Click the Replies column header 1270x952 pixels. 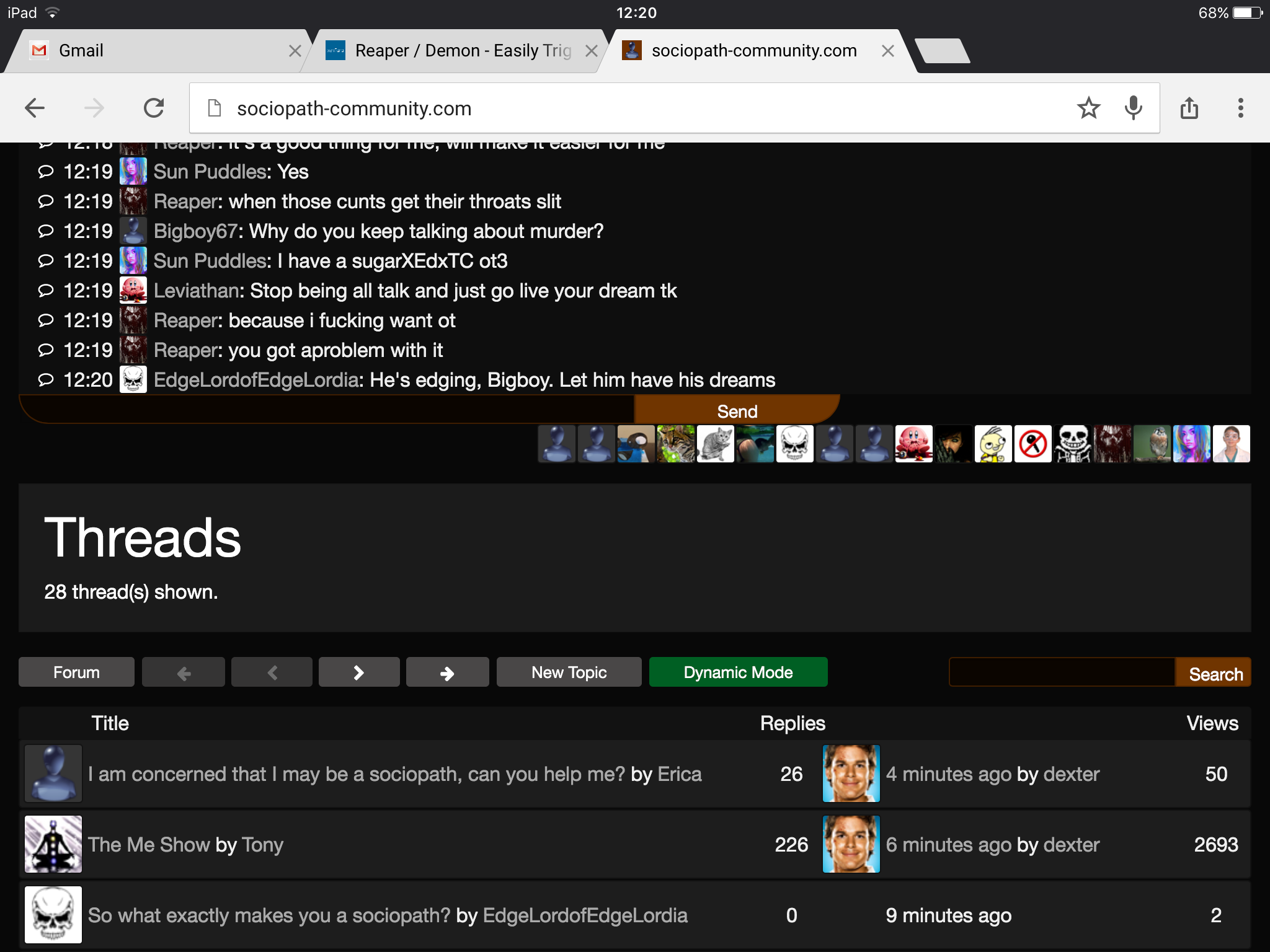click(793, 723)
